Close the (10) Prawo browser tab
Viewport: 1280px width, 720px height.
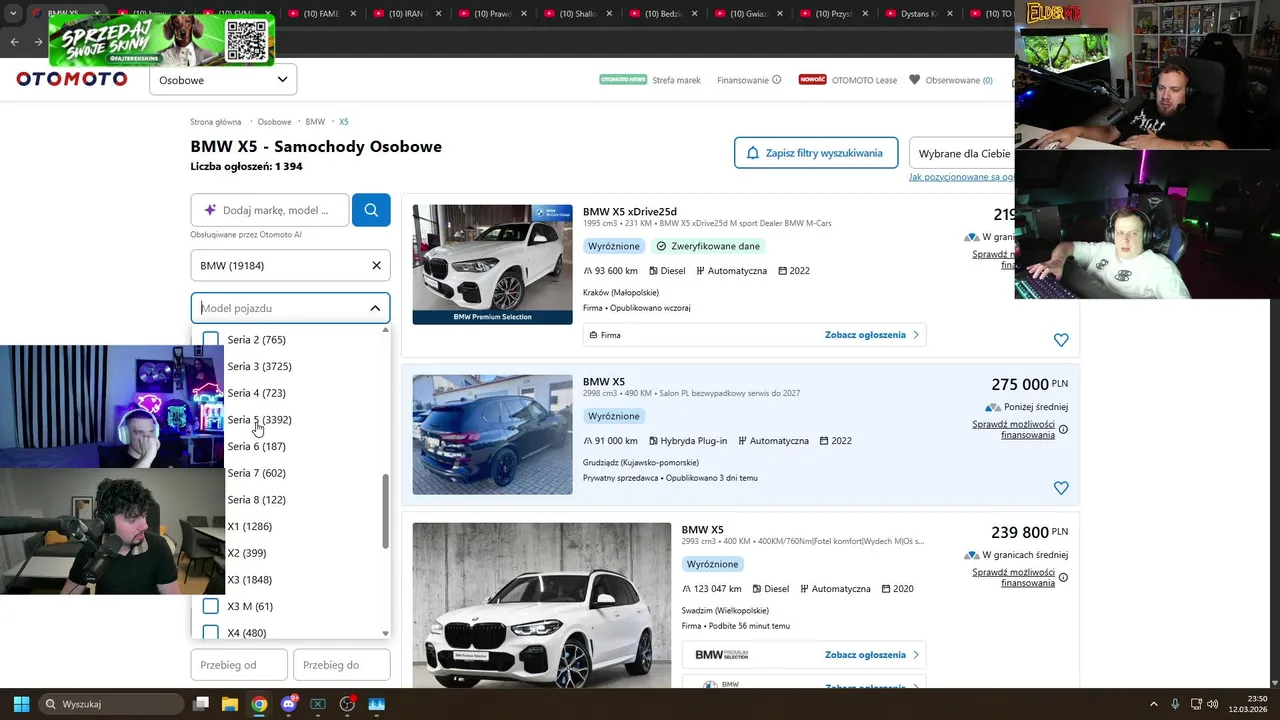tap(523, 14)
